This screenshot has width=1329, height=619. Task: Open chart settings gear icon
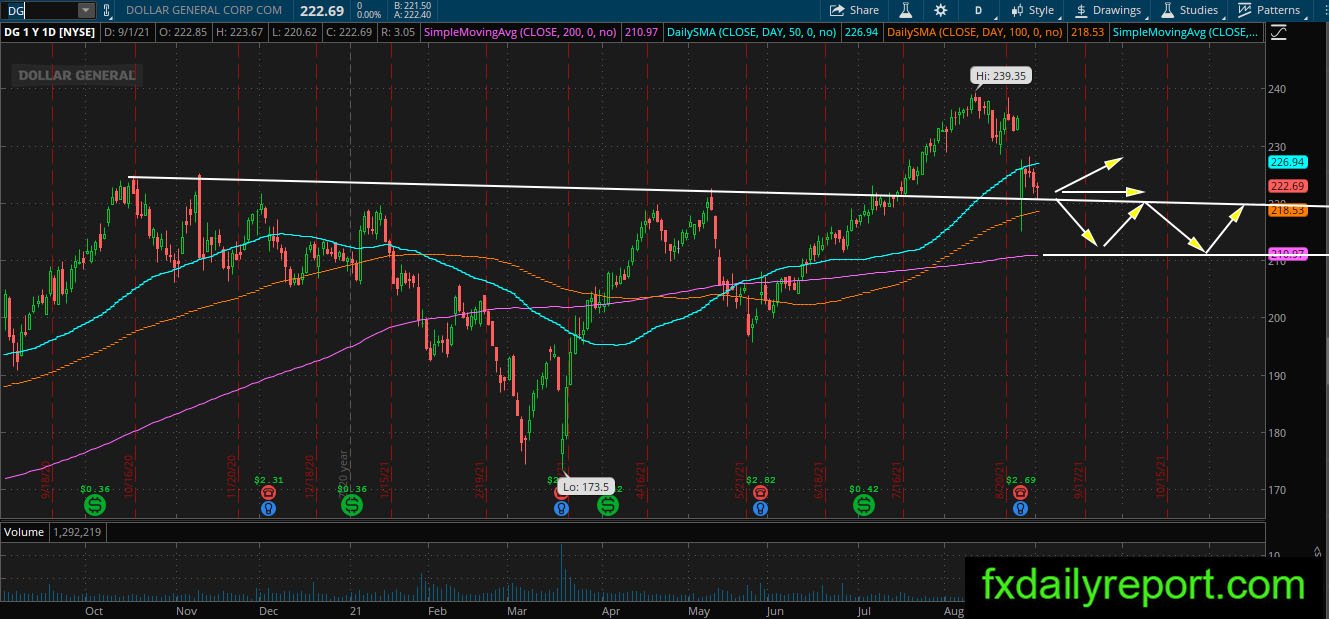coord(941,10)
